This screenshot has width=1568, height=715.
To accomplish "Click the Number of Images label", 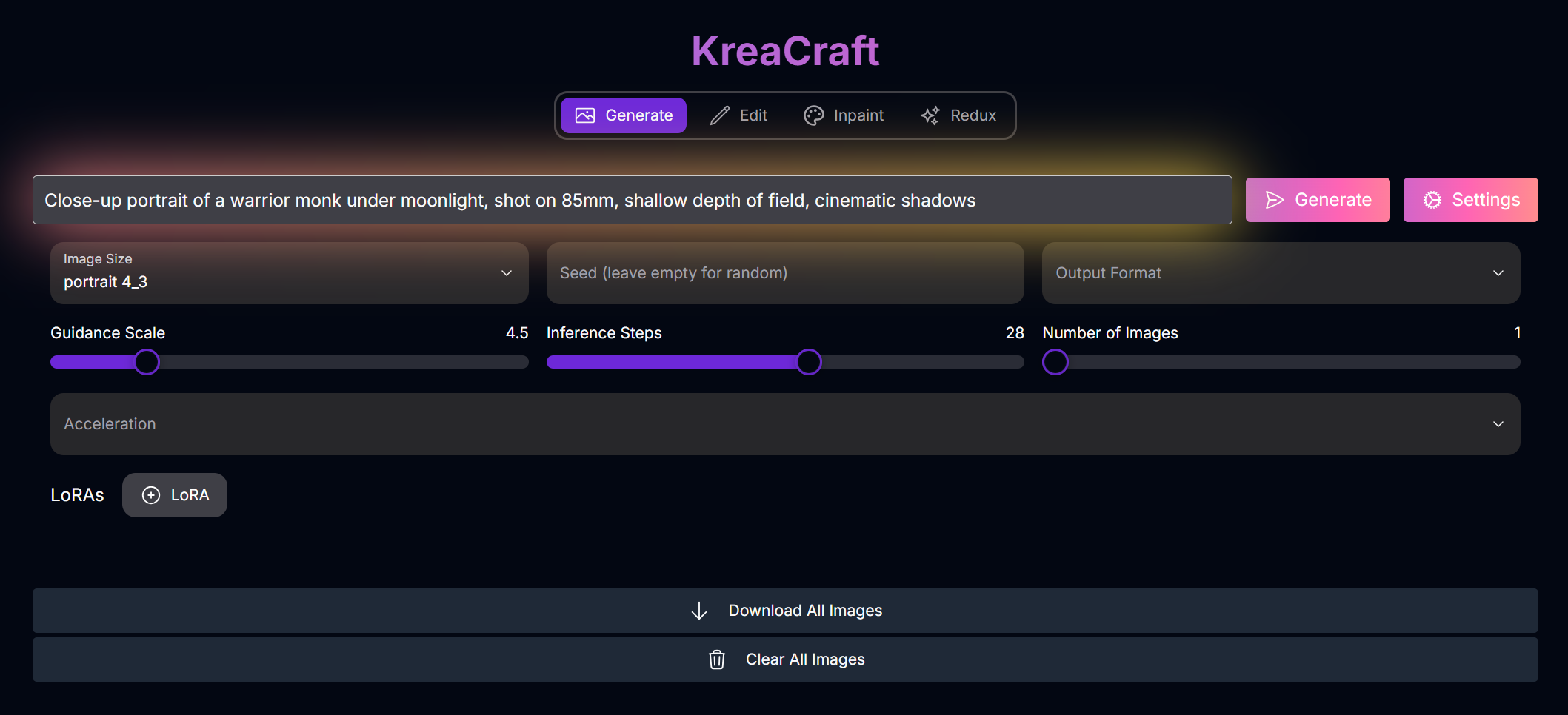I will coord(1110,333).
